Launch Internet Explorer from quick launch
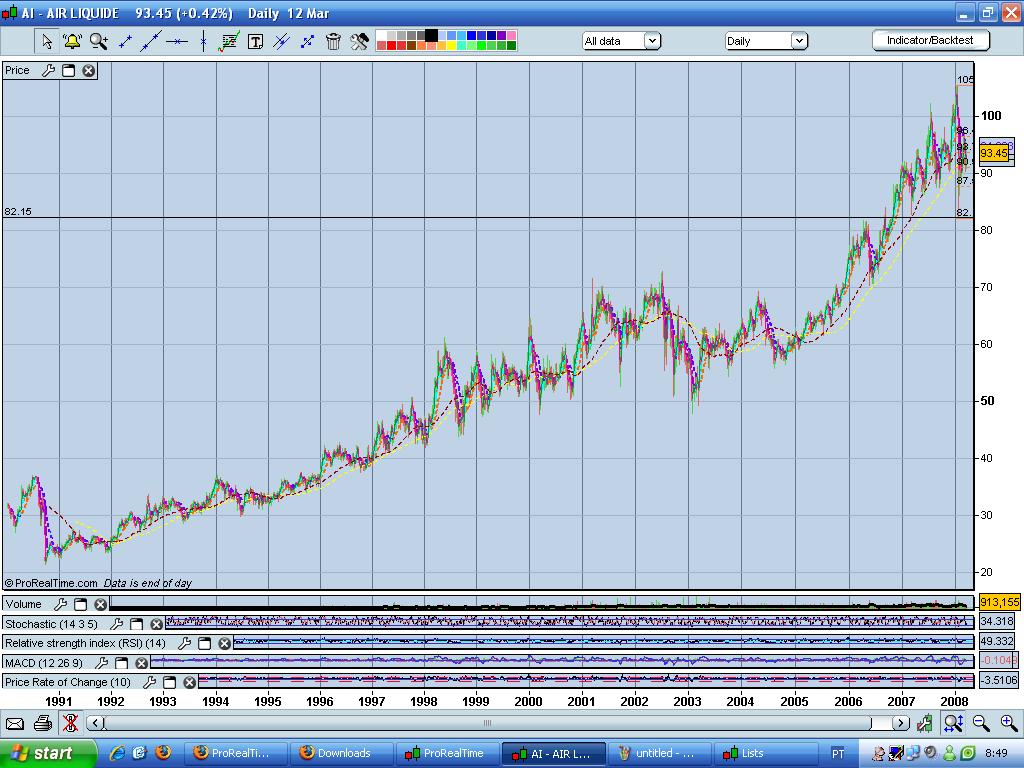 tap(118, 754)
